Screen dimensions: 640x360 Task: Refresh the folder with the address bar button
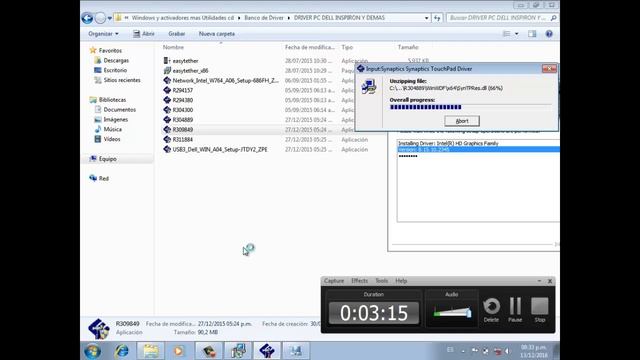click(437, 18)
